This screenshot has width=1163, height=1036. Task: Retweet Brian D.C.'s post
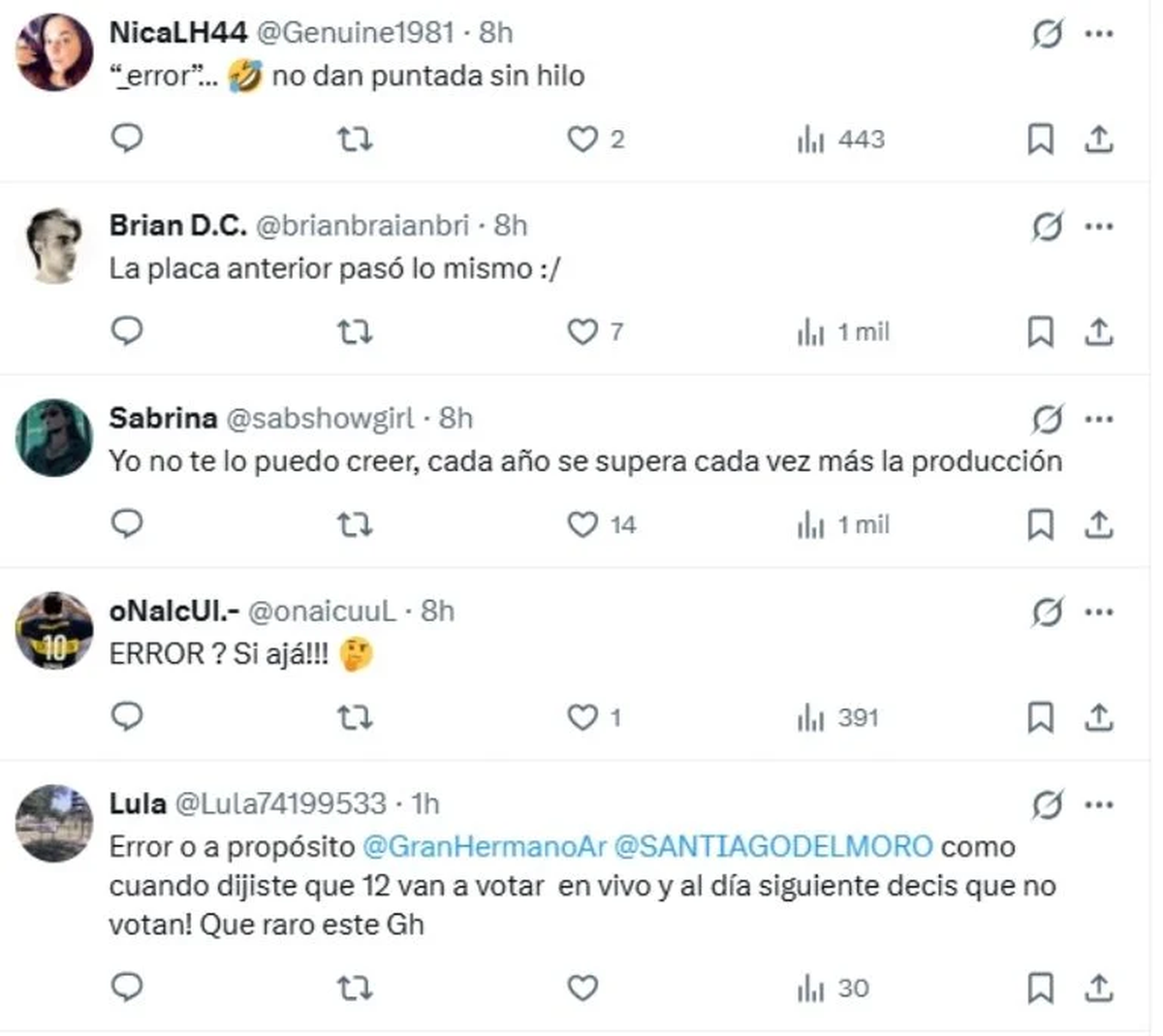pyautogui.click(x=354, y=332)
